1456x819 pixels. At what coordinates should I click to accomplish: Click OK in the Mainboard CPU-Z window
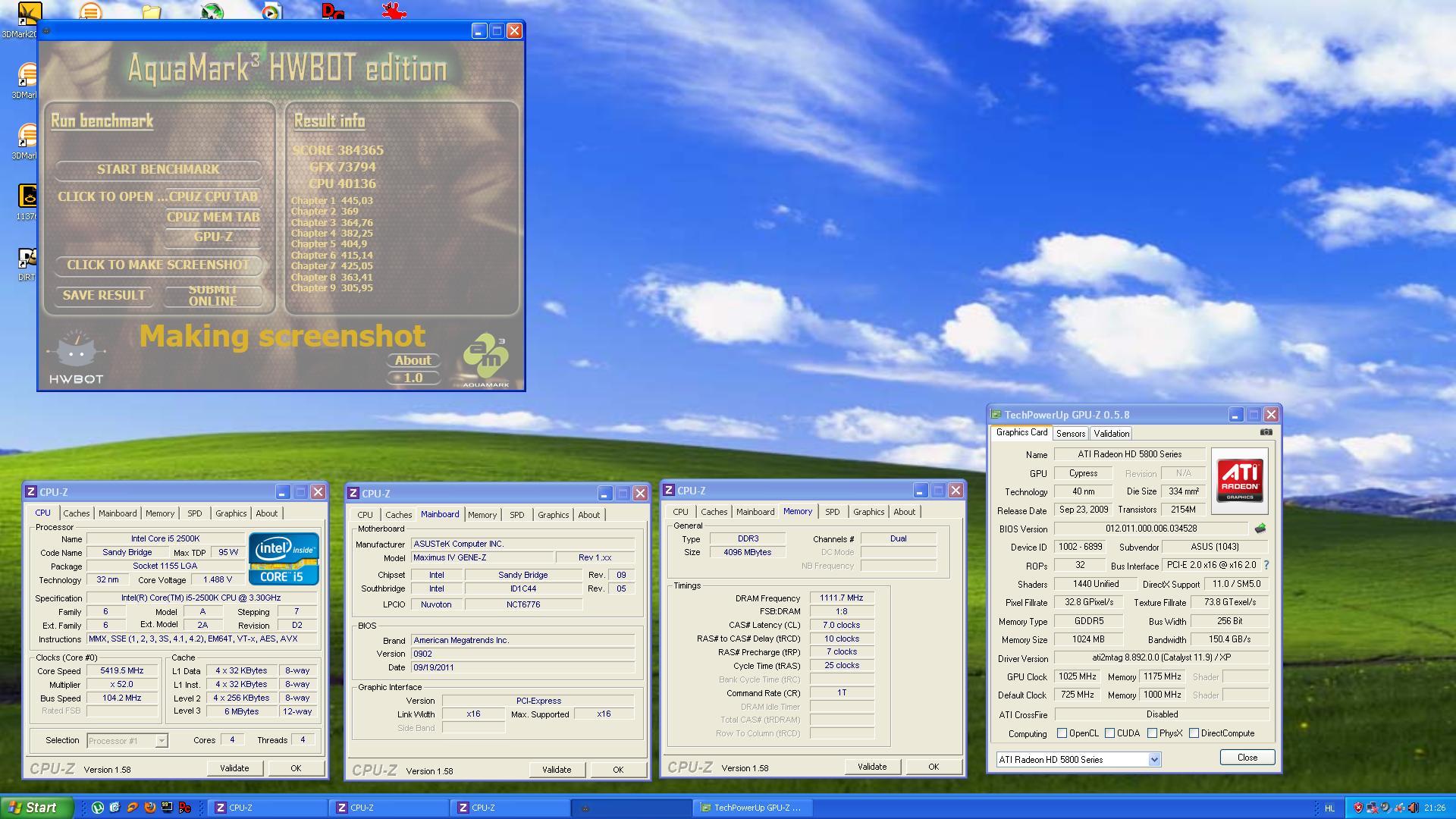[618, 770]
